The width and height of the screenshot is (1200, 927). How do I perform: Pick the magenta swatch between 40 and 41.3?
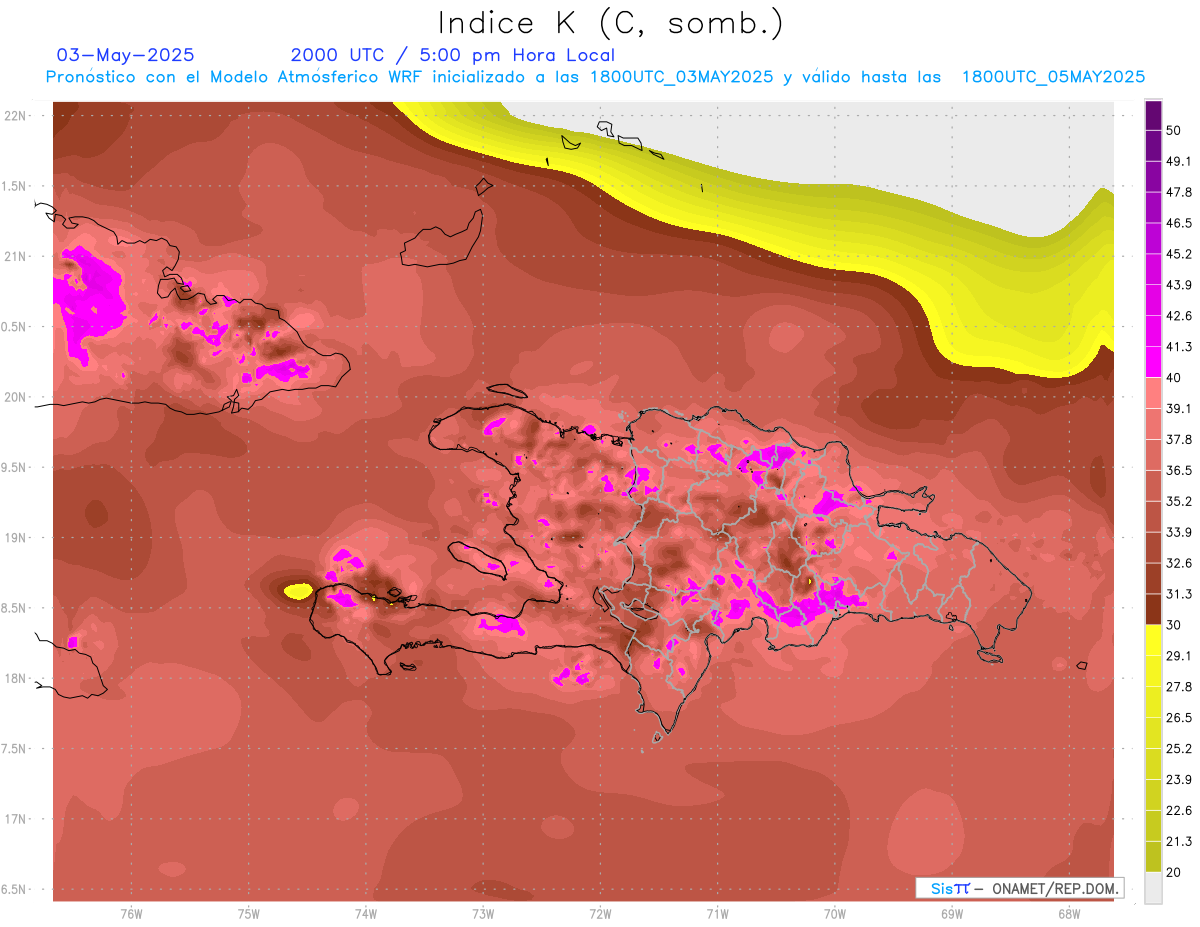pyautogui.click(x=1153, y=362)
